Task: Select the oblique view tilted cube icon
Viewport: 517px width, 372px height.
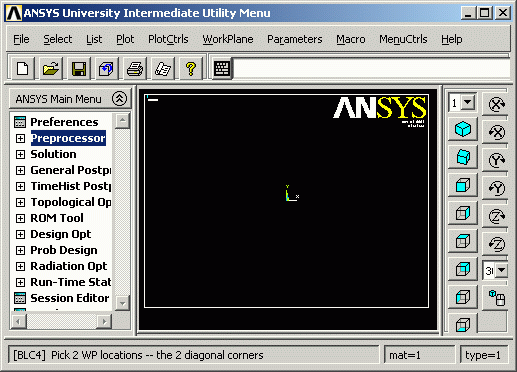Action: (463, 157)
